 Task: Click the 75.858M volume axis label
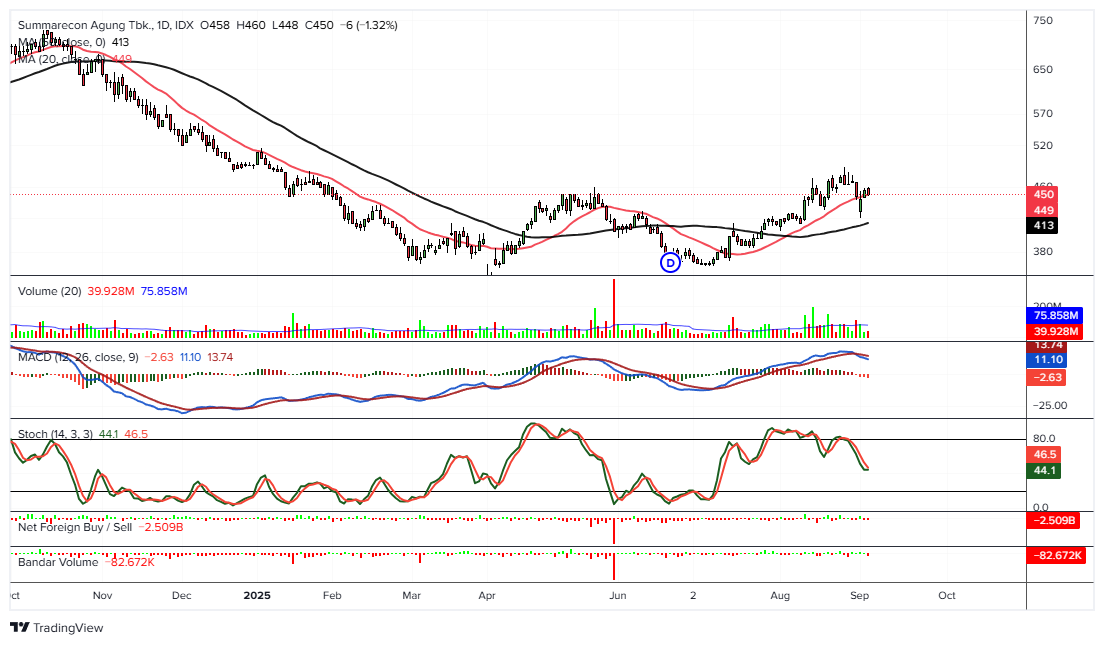[1055, 315]
